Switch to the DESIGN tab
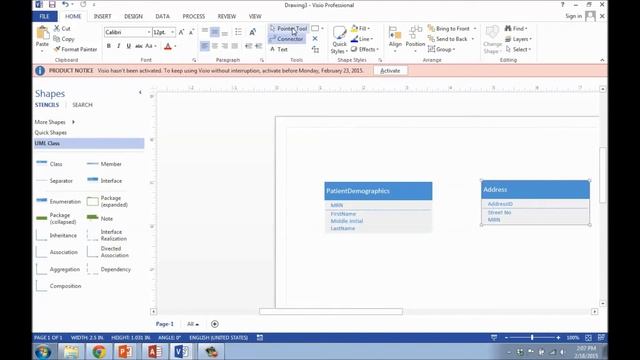Viewport: 640px width, 360px height. tap(133, 16)
